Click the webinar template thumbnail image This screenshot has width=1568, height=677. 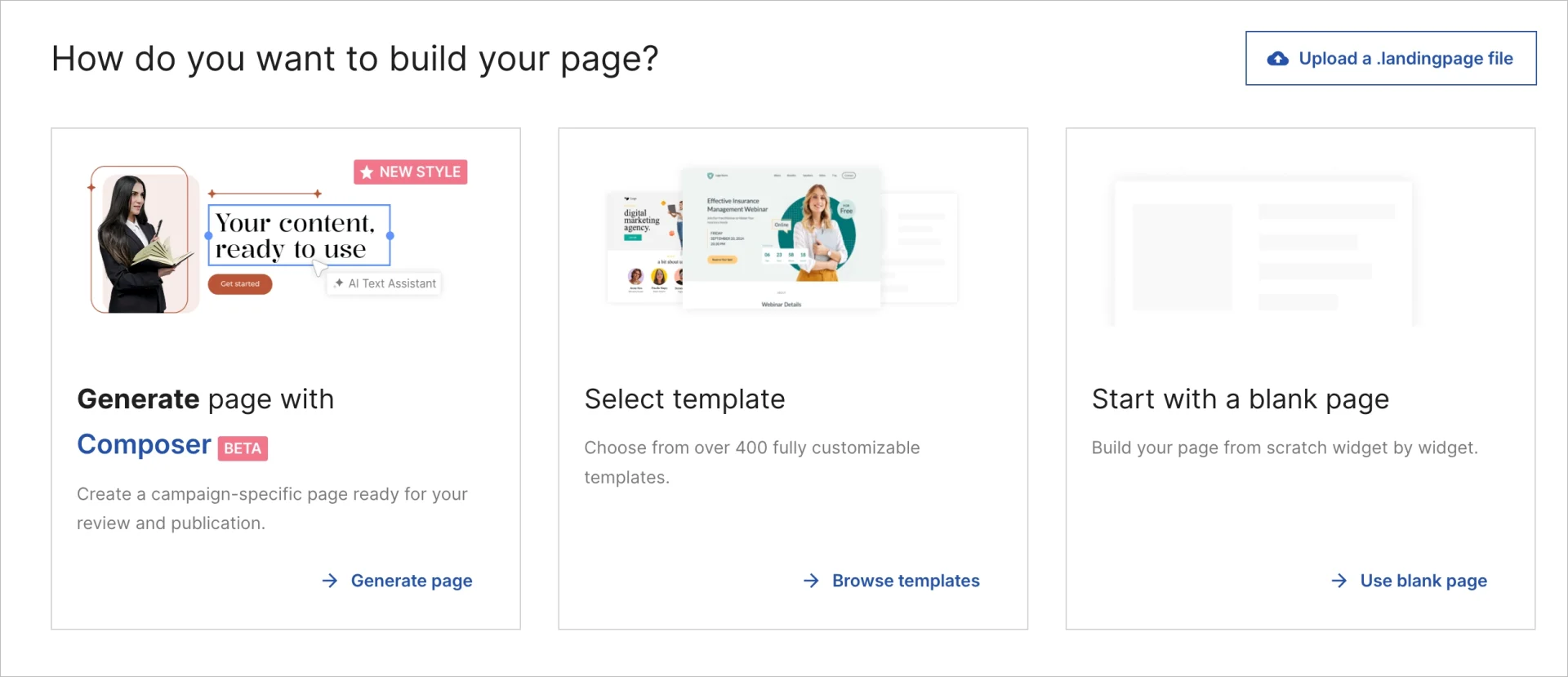tap(781, 237)
